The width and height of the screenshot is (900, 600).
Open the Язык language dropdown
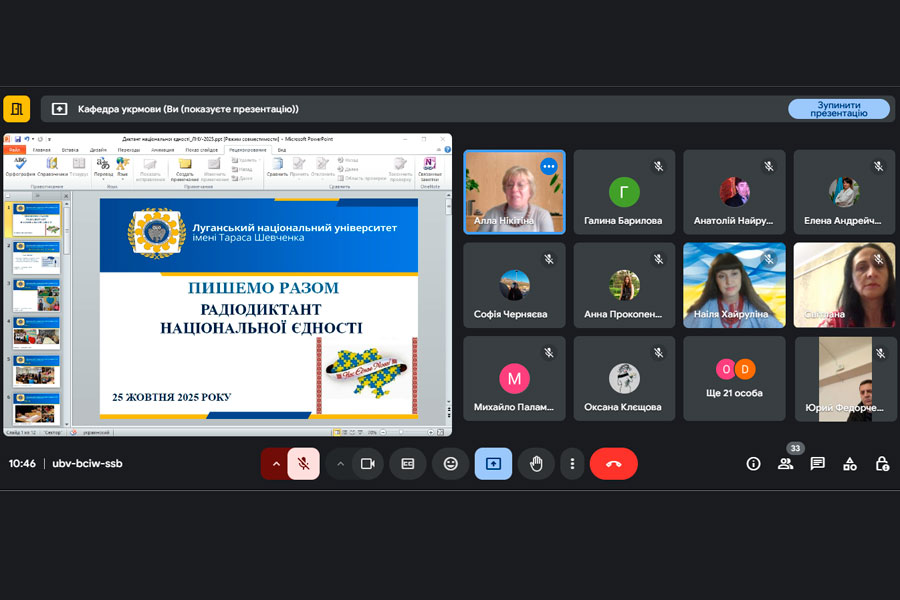pos(122,168)
